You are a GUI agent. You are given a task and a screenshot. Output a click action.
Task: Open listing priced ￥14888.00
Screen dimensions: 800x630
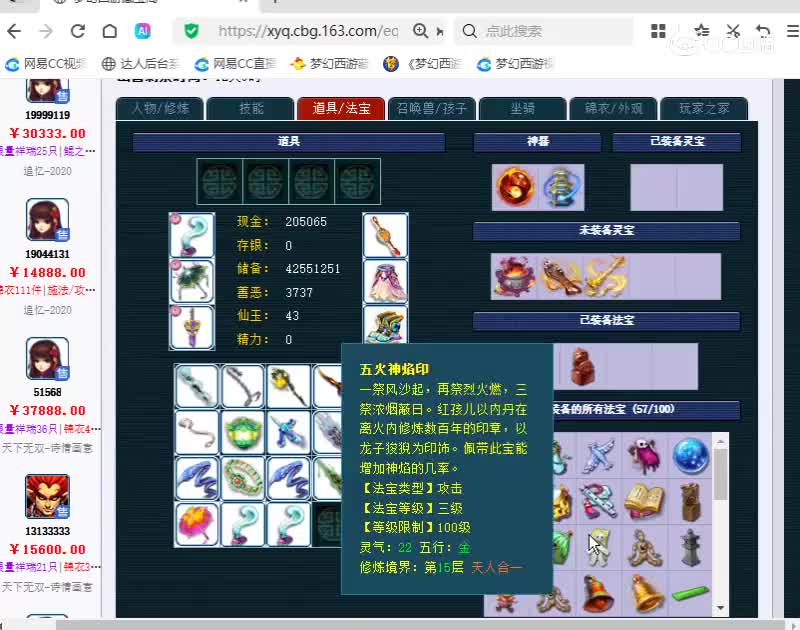click(47, 273)
